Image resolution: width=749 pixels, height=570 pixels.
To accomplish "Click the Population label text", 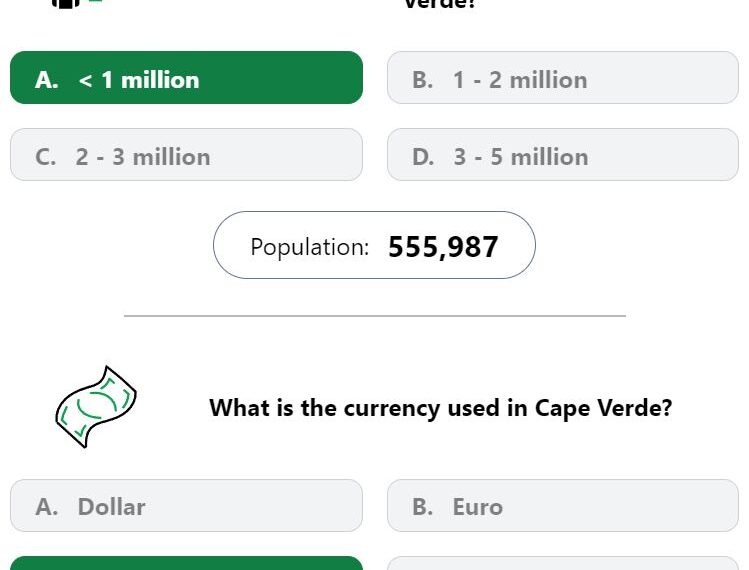I will (x=310, y=247).
